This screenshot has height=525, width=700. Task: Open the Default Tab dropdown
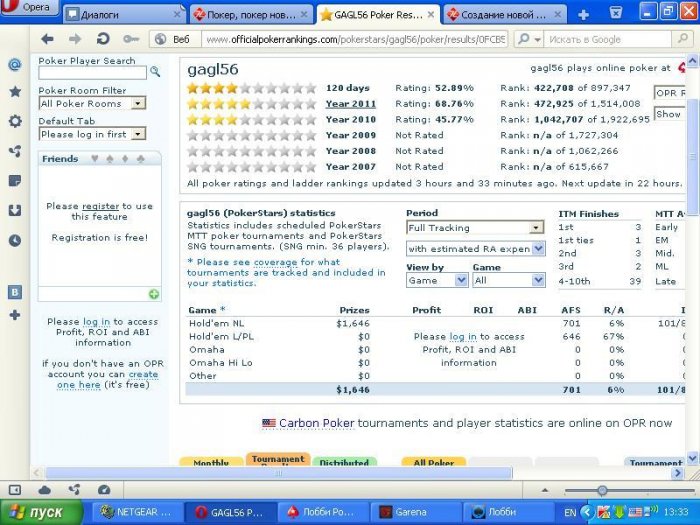[x=92, y=134]
